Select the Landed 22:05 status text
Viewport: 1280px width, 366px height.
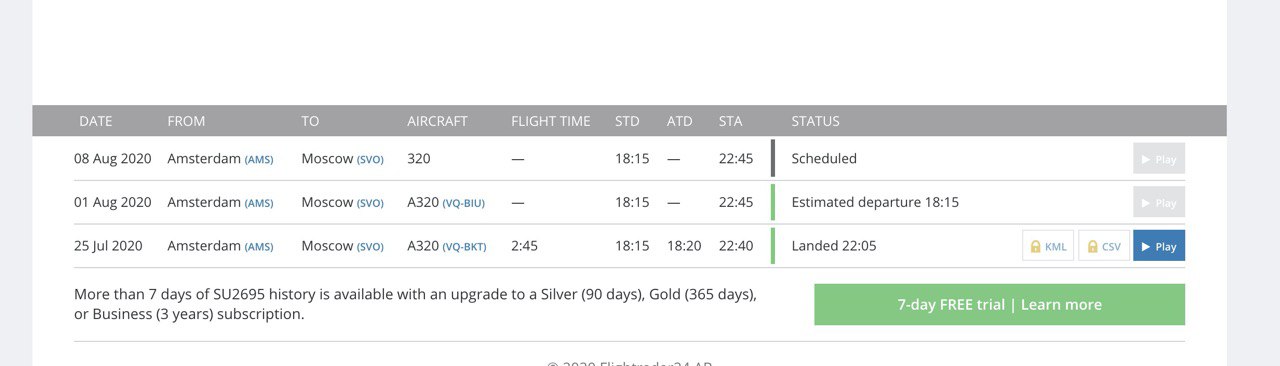[834, 246]
